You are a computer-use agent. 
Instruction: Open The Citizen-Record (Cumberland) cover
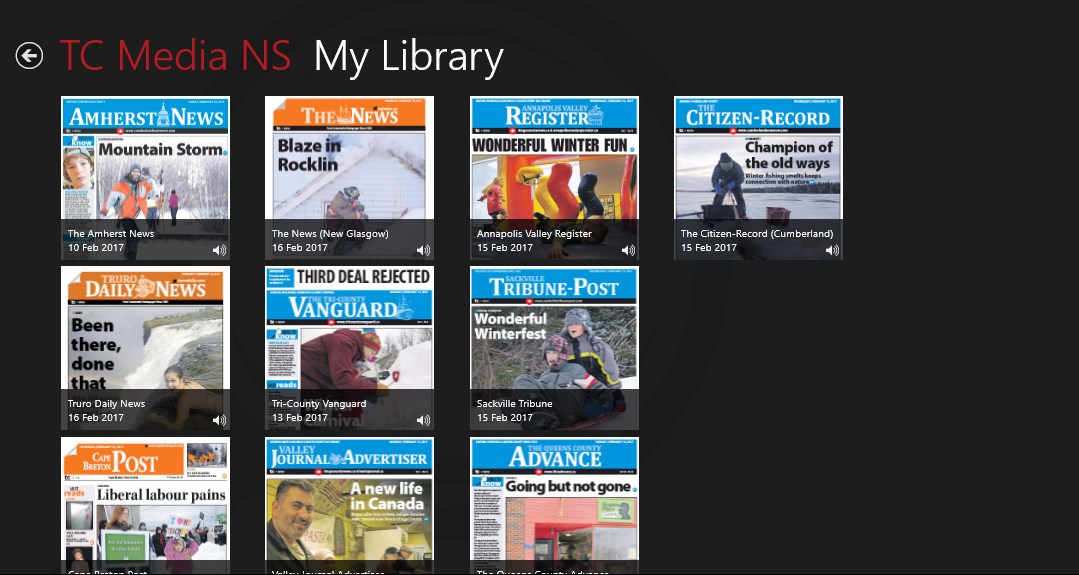click(758, 177)
